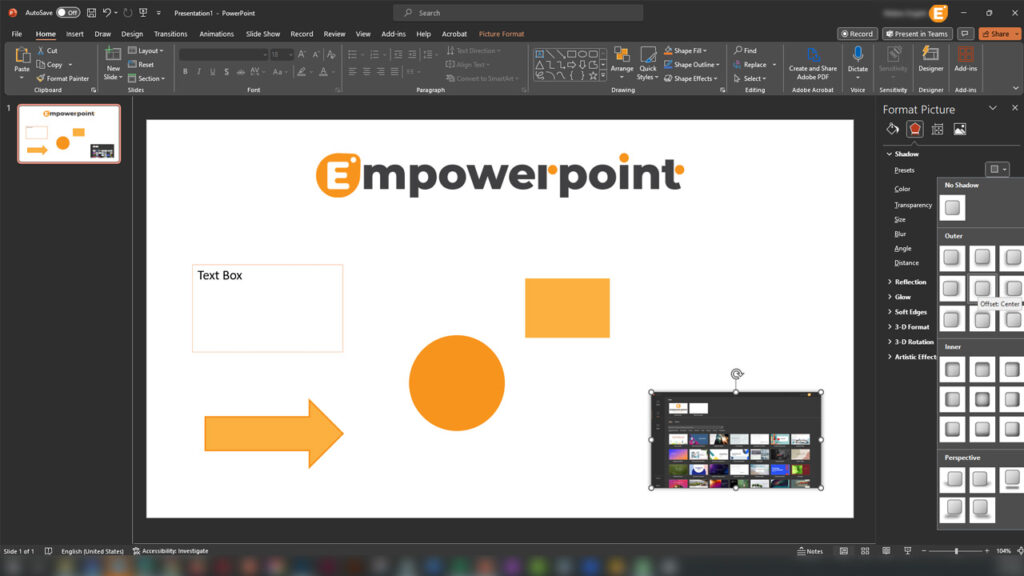Open Shape Effects menu
This screenshot has height=576, width=1024.
pyautogui.click(x=691, y=78)
